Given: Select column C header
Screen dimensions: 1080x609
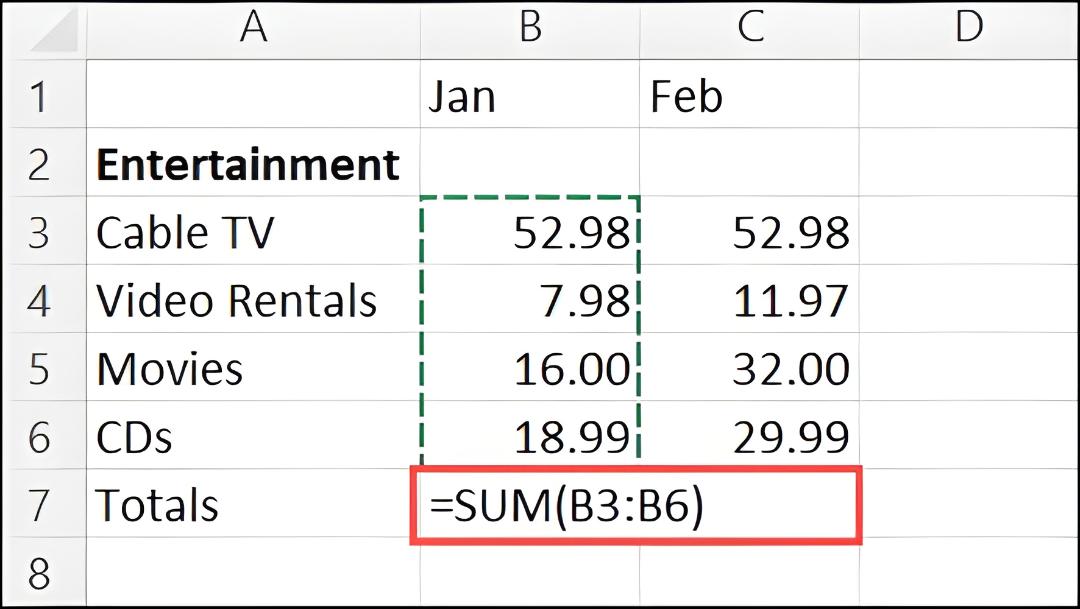Looking at the screenshot, I should (x=749, y=30).
